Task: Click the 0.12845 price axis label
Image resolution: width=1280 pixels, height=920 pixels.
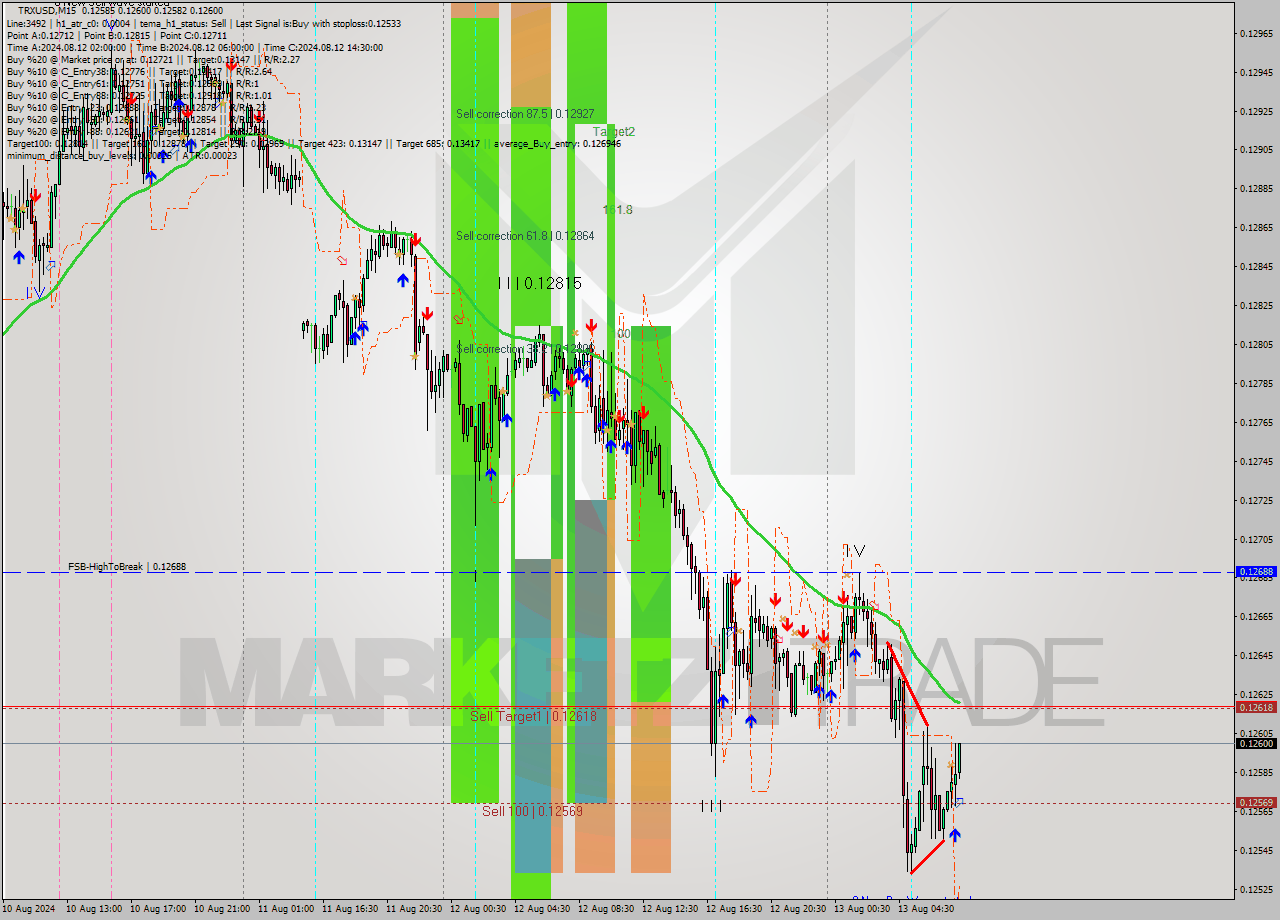Action: coord(1256,267)
